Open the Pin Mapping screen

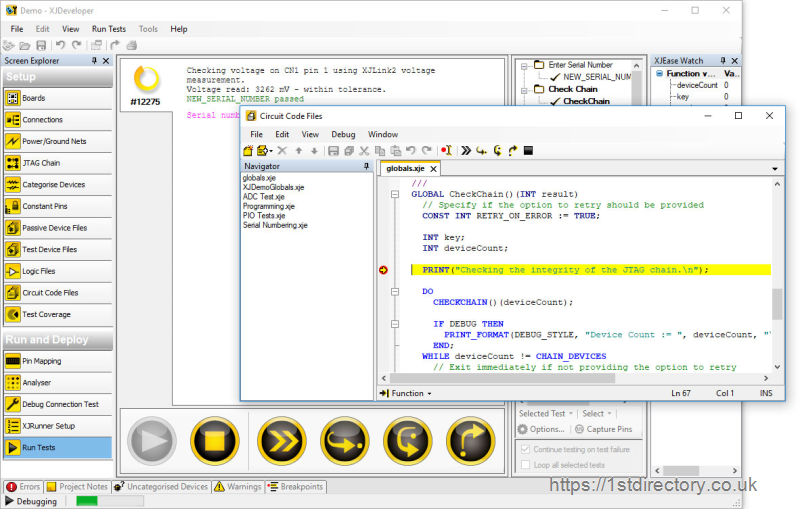click(x=58, y=361)
